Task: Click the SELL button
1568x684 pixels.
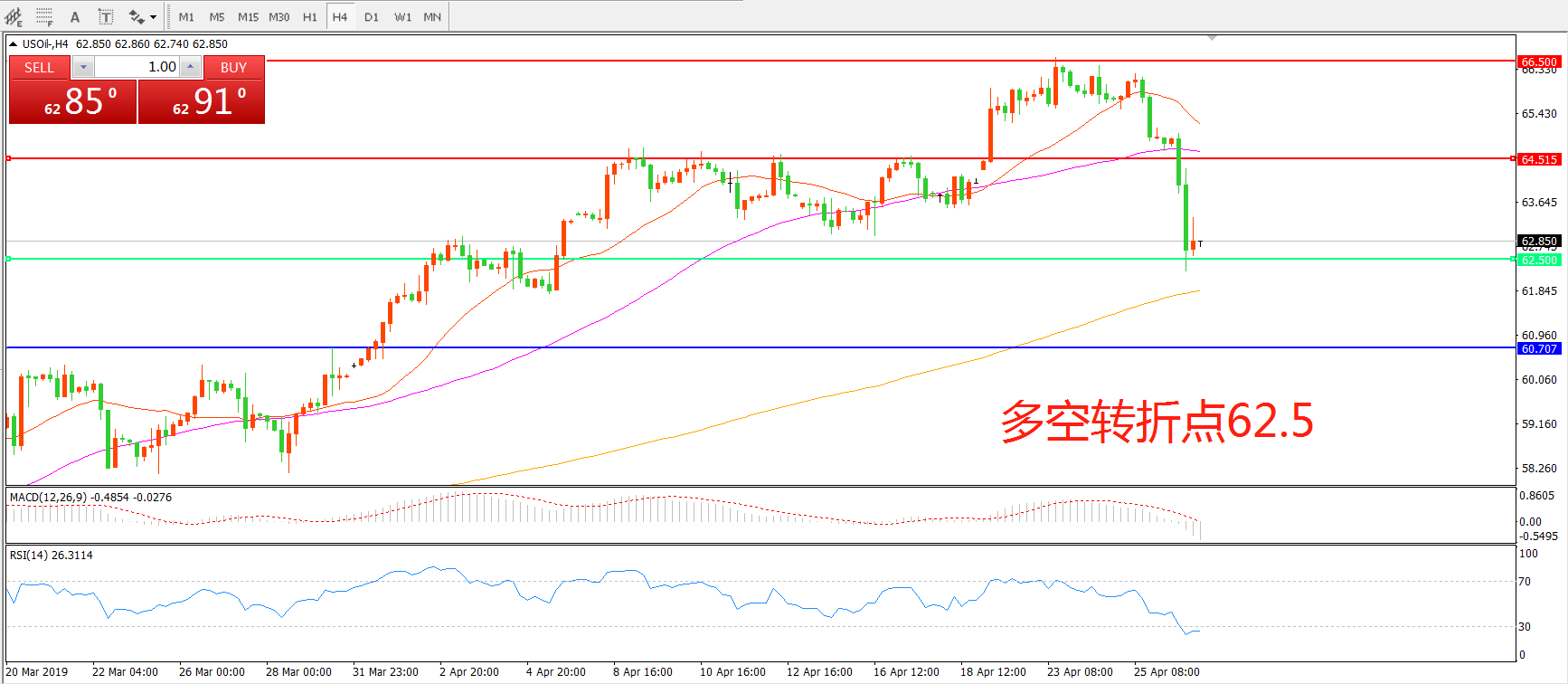Action: [39, 67]
